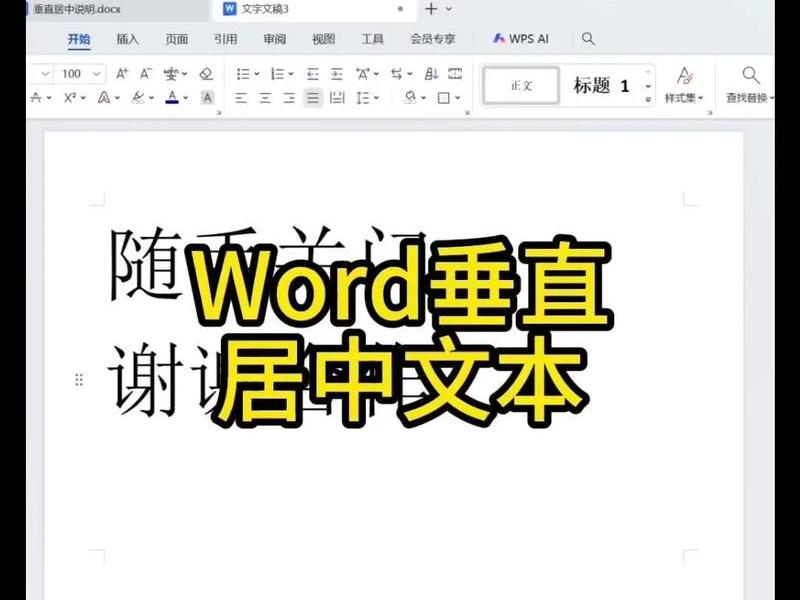Open the 会员专享 tab
Screen dimensions: 800x600
(x=433, y=39)
